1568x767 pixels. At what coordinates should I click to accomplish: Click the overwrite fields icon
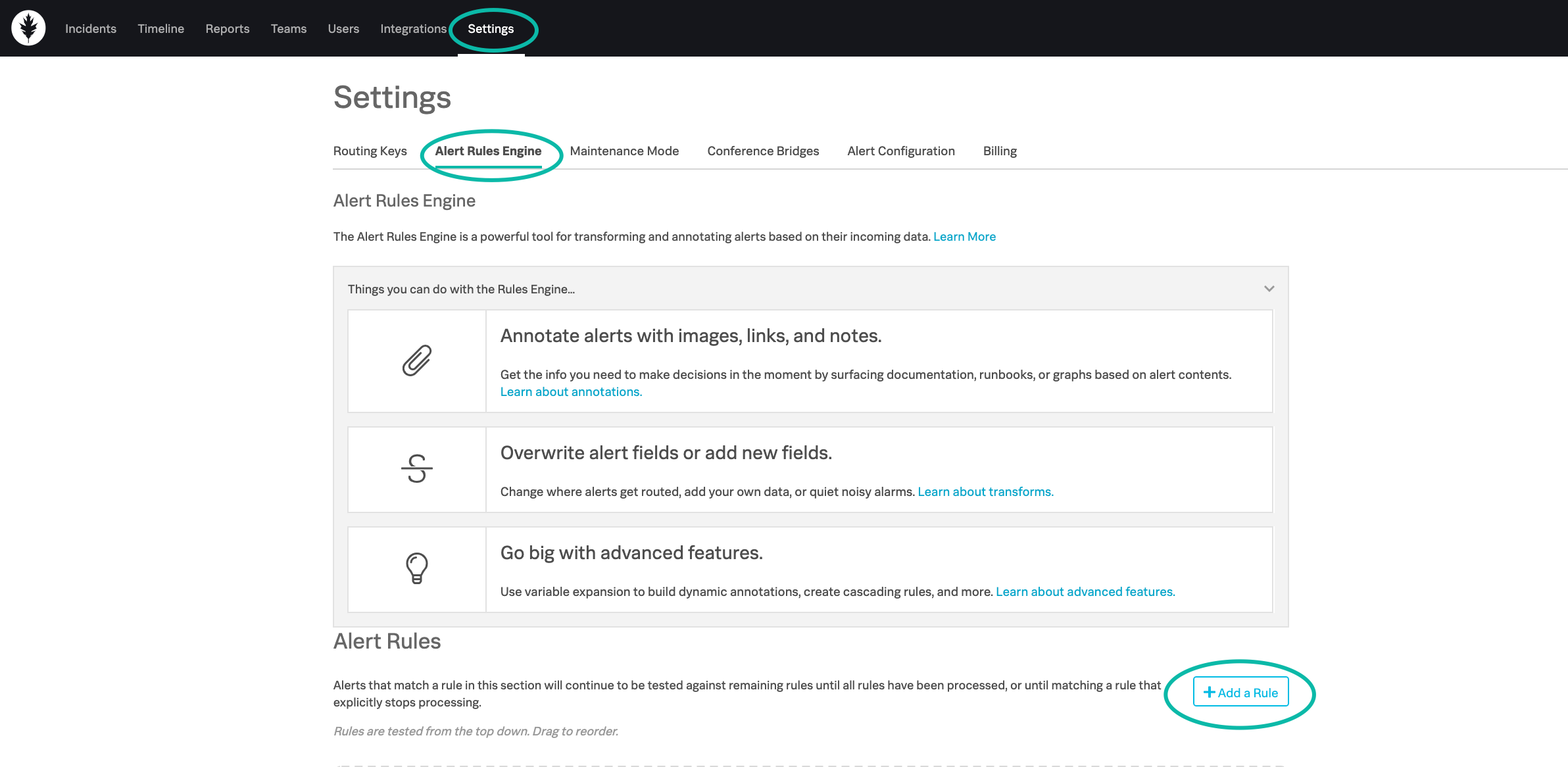416,468
